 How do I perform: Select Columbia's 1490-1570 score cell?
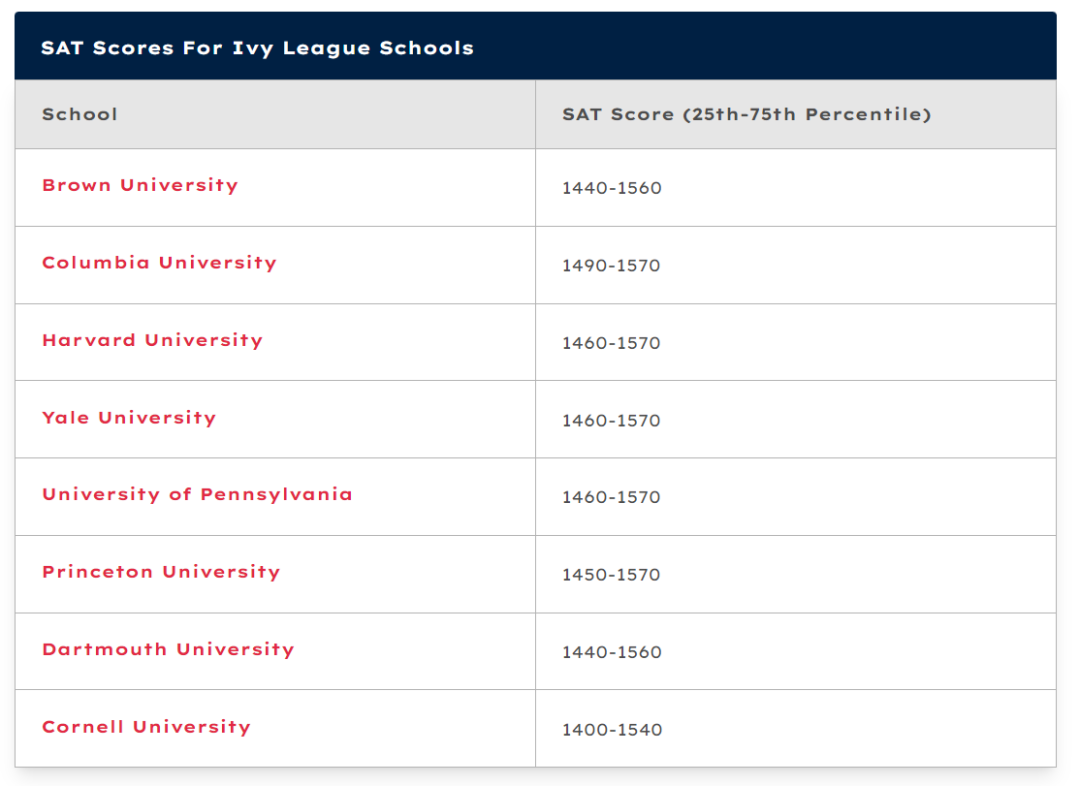[x=611, y=266]
